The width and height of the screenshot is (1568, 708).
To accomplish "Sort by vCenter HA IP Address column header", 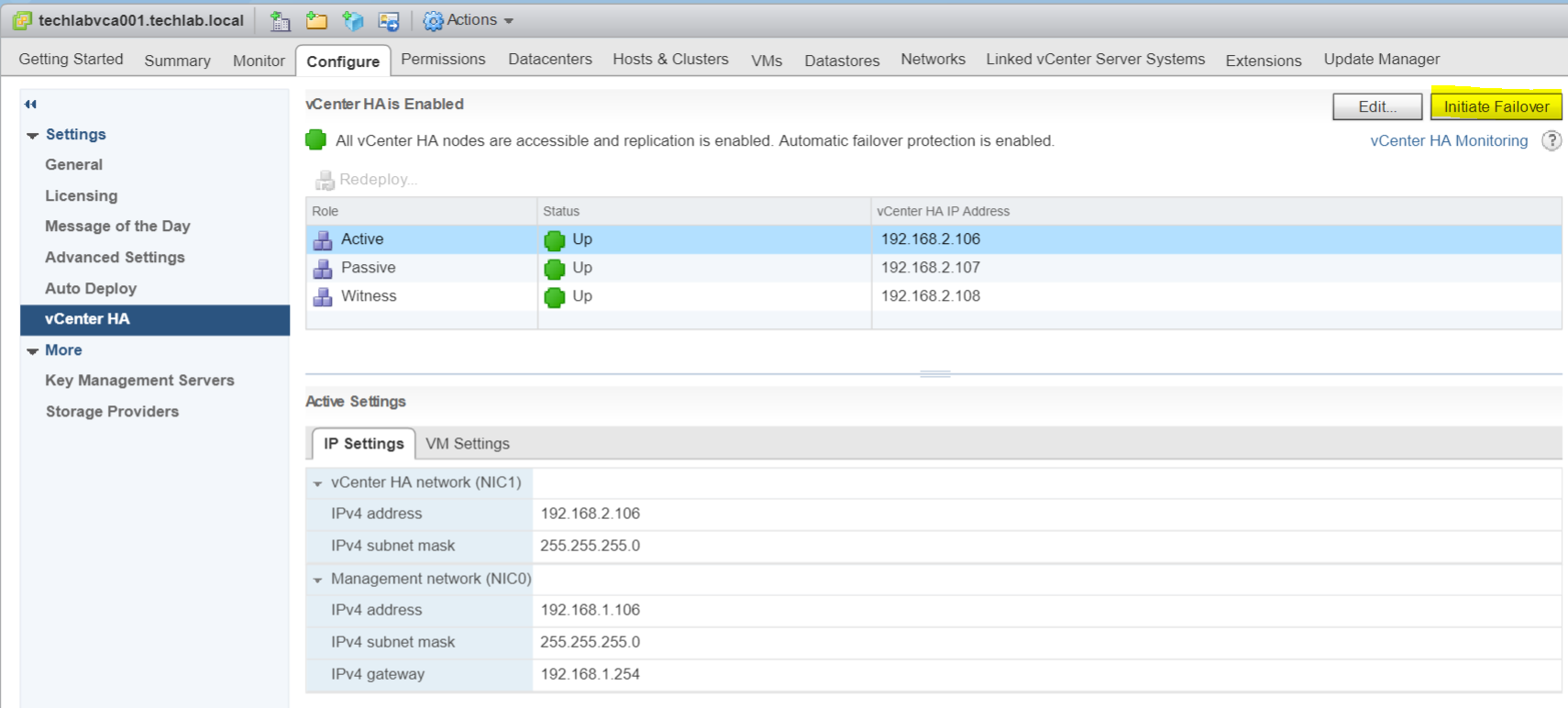I will [1216, 211].
